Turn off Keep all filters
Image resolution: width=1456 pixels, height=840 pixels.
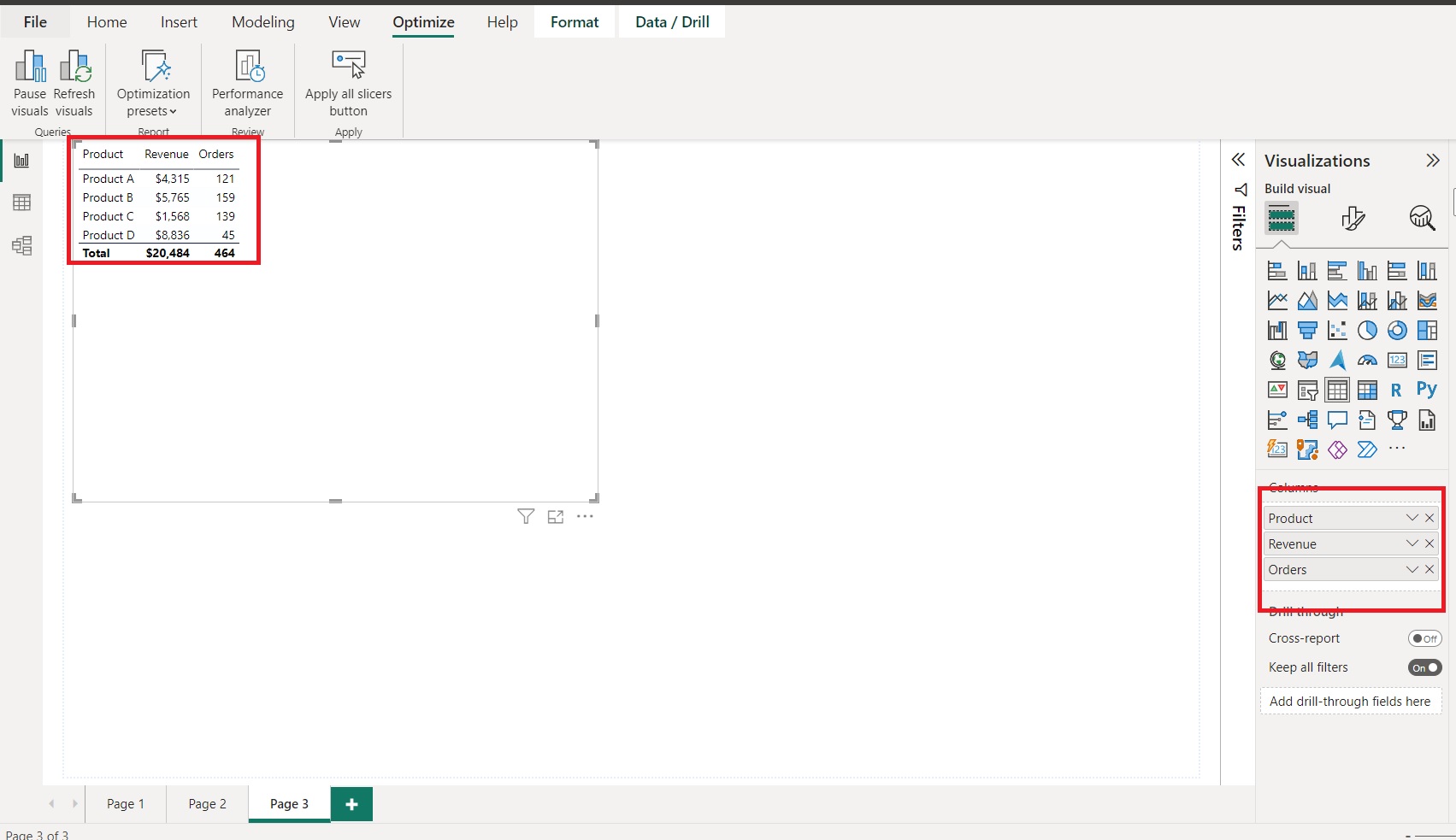coord(1424,667)
